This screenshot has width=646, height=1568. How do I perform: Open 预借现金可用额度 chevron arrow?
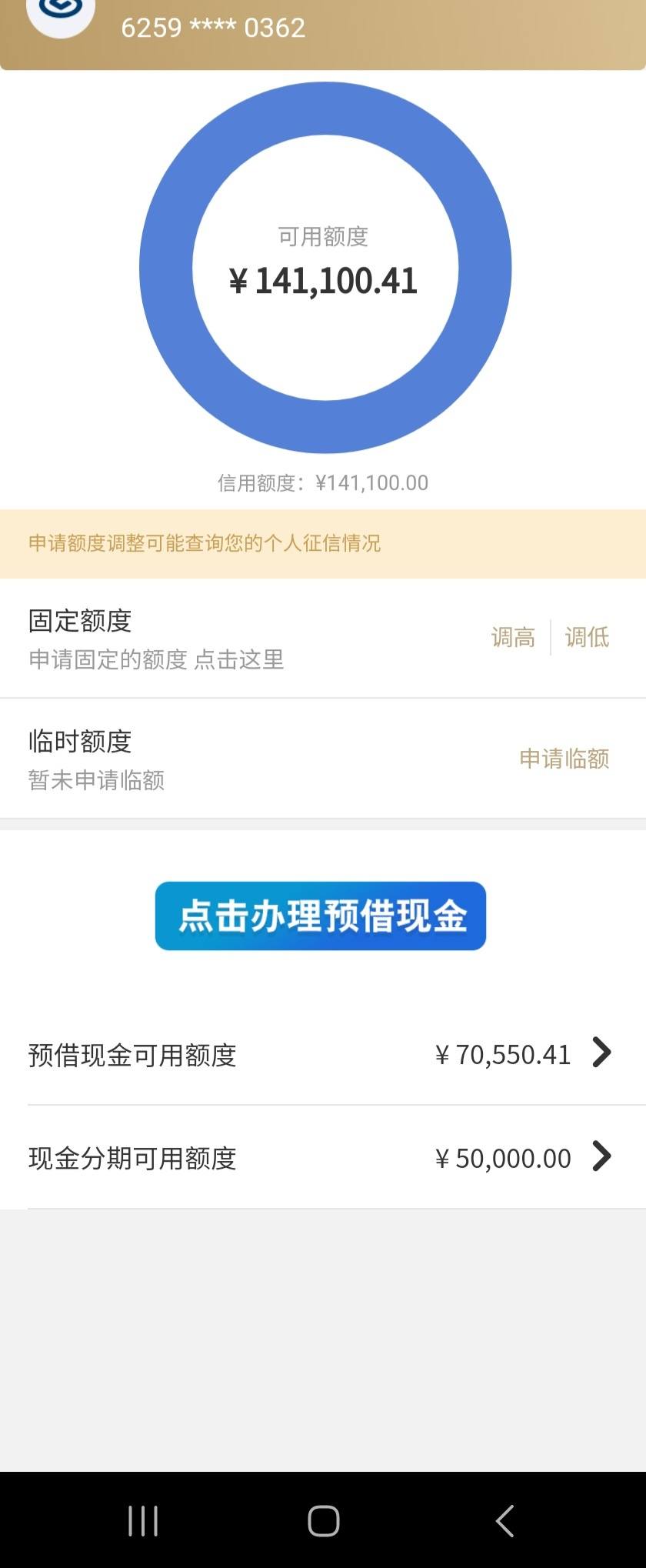(x=602, y=1053)
